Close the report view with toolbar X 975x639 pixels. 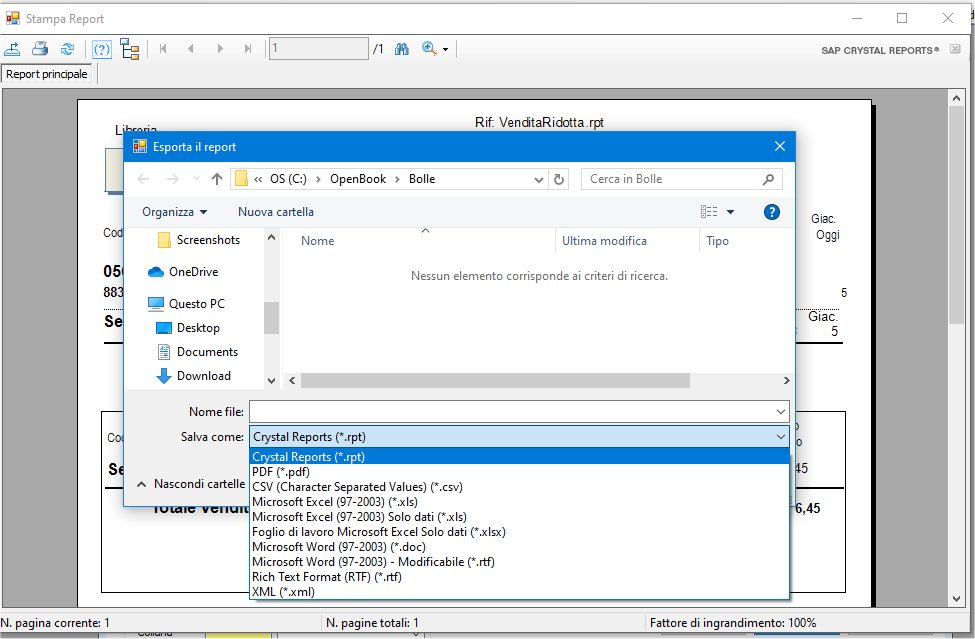click(955, 49)
